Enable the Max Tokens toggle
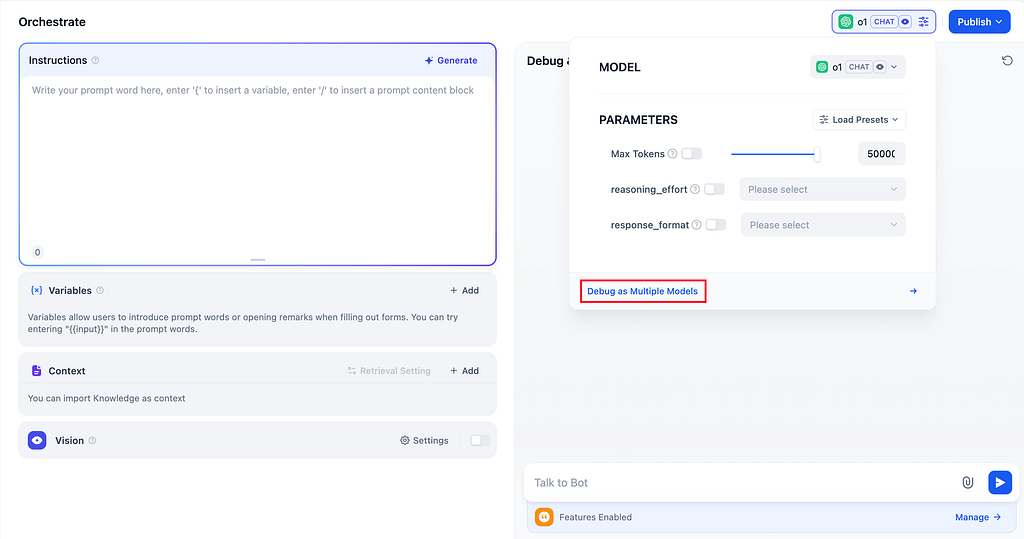1024x539 pixels. (692, 154)
